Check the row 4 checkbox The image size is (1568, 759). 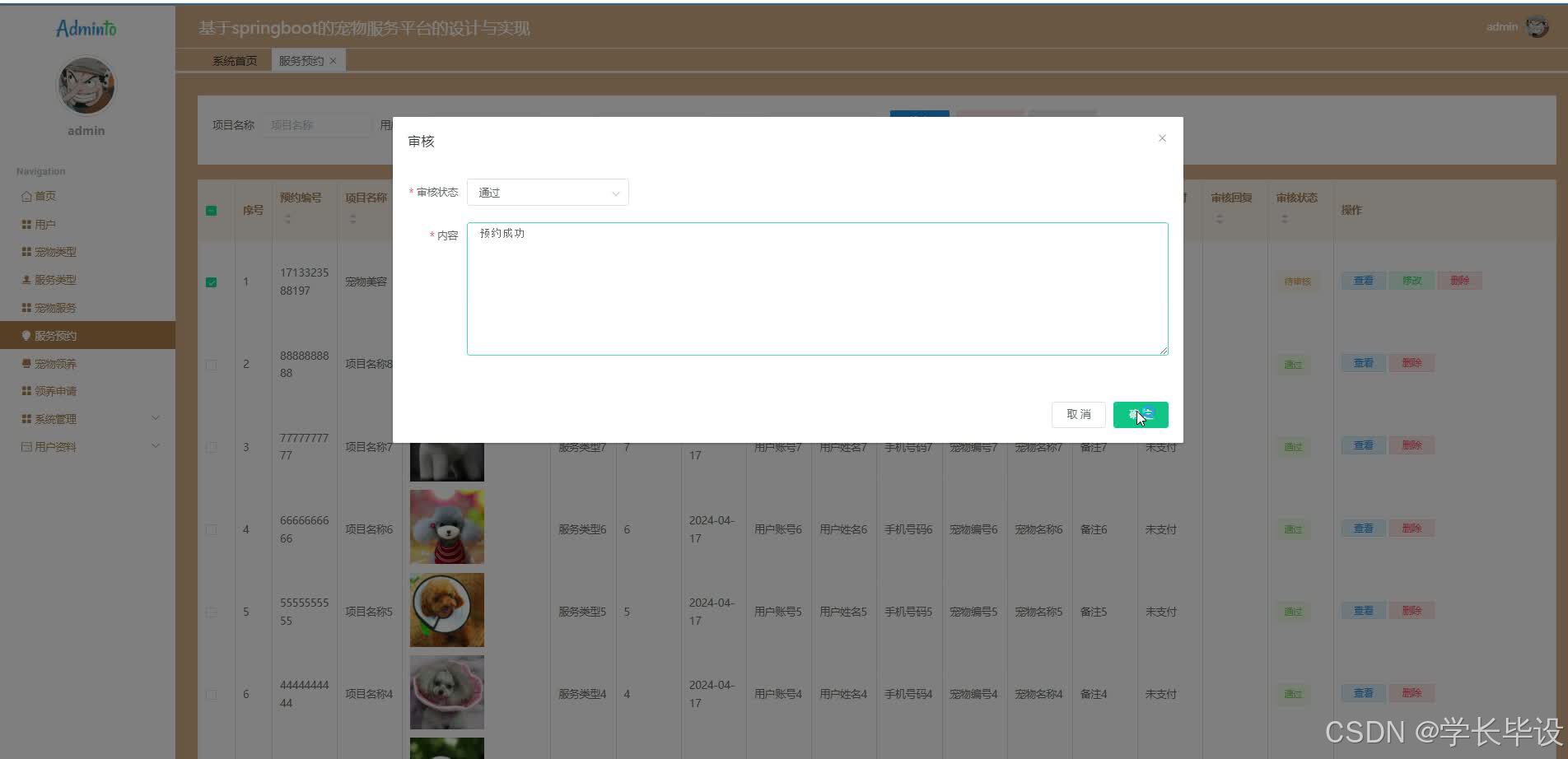point(212,529)
